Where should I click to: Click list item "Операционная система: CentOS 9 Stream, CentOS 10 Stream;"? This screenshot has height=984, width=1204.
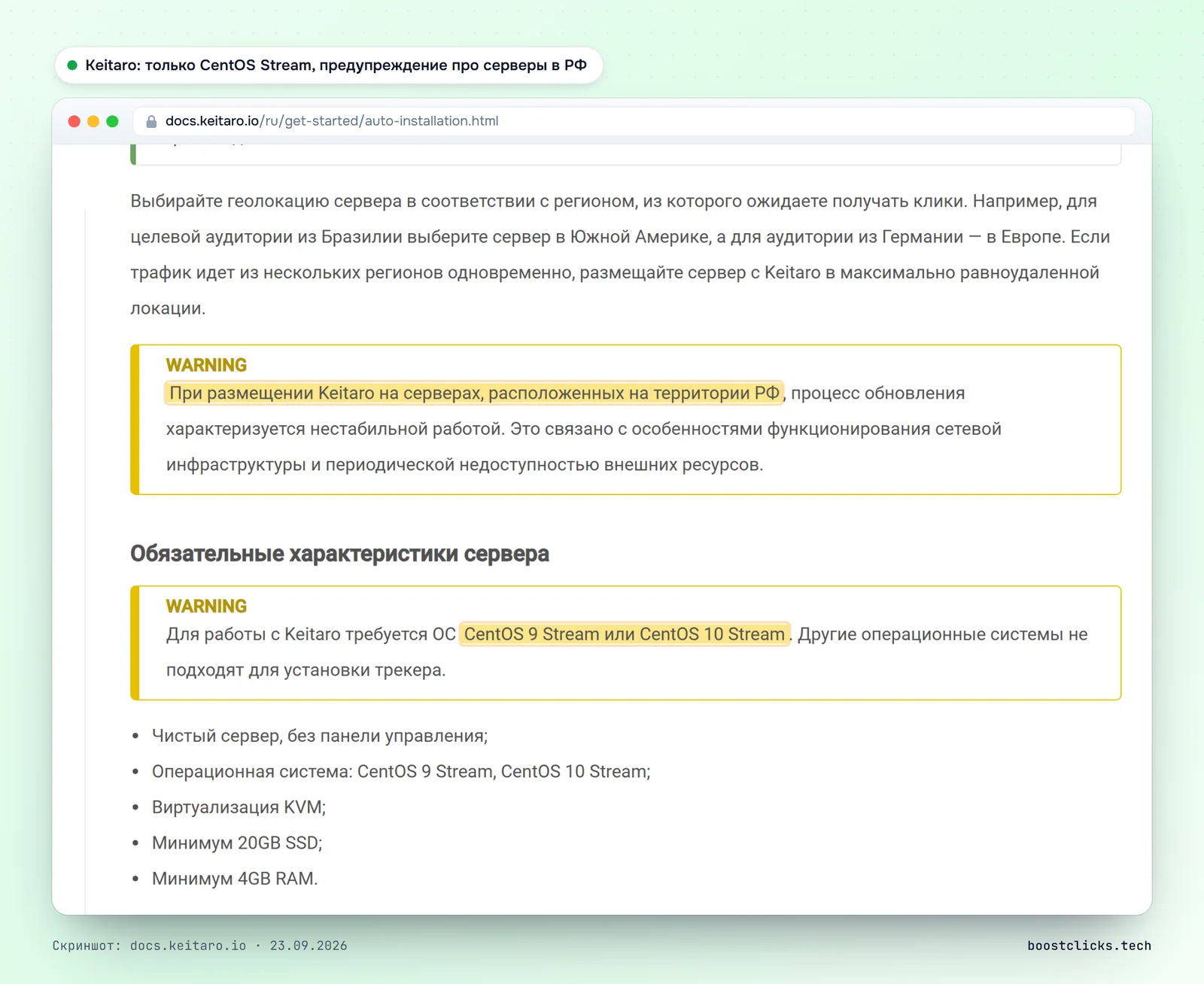coord(401,771)
